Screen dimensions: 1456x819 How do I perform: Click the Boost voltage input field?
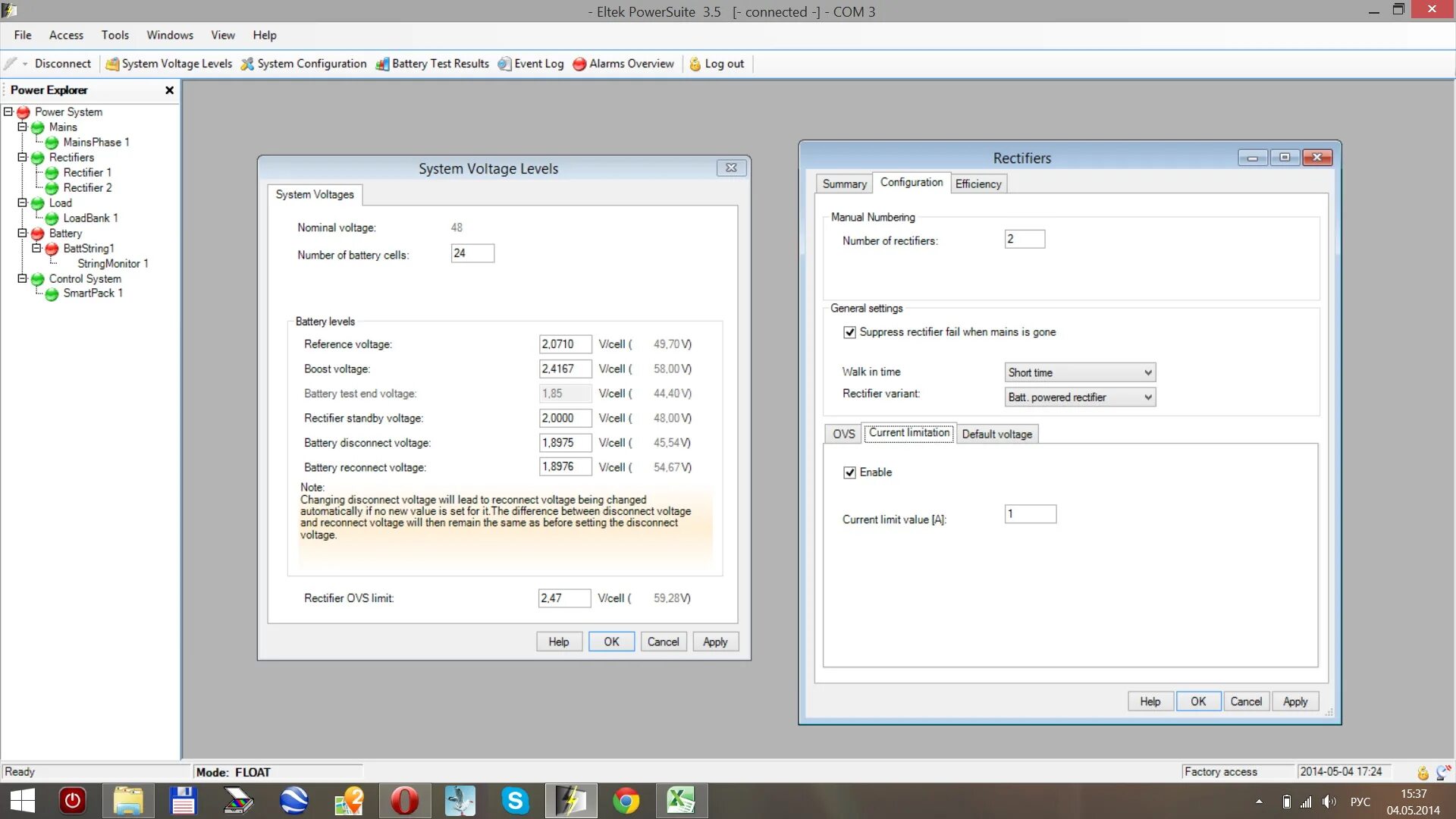[565, 369]
